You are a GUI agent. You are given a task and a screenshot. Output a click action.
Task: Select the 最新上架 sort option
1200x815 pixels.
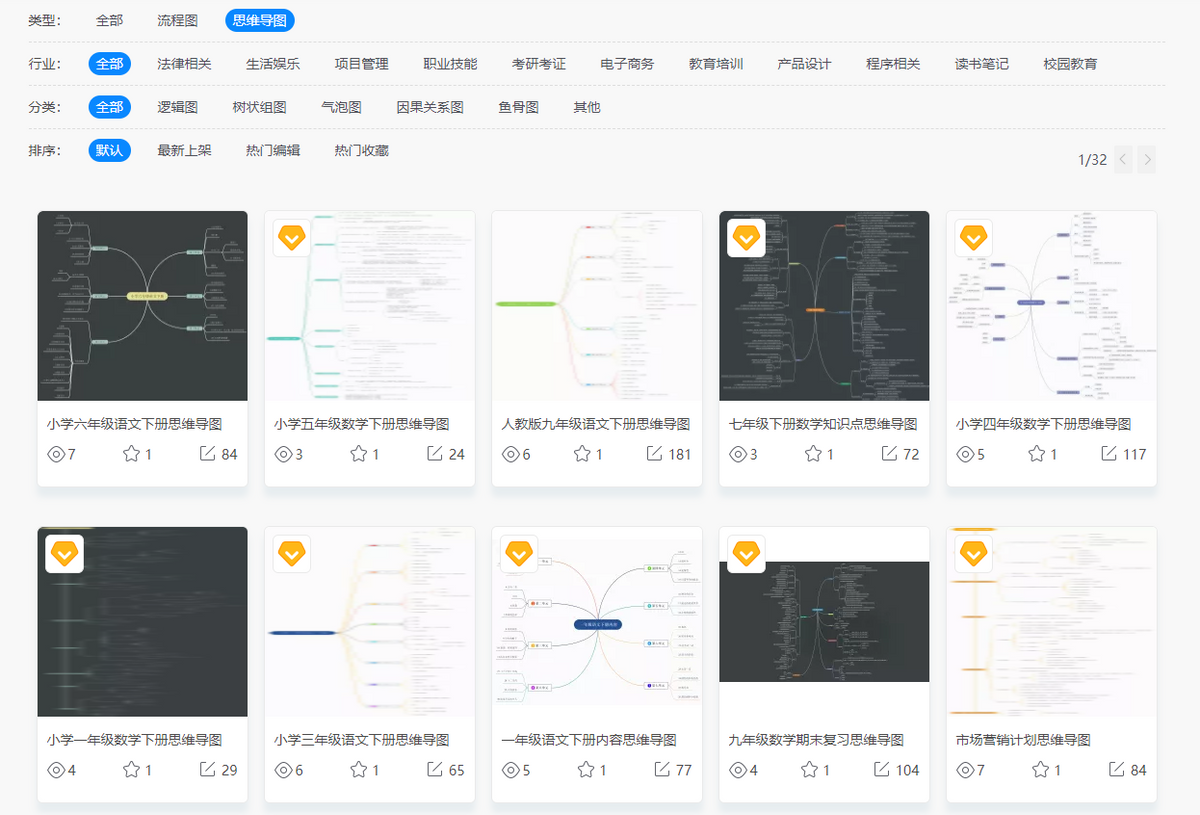pyautogui.click(x=185, y=152)
